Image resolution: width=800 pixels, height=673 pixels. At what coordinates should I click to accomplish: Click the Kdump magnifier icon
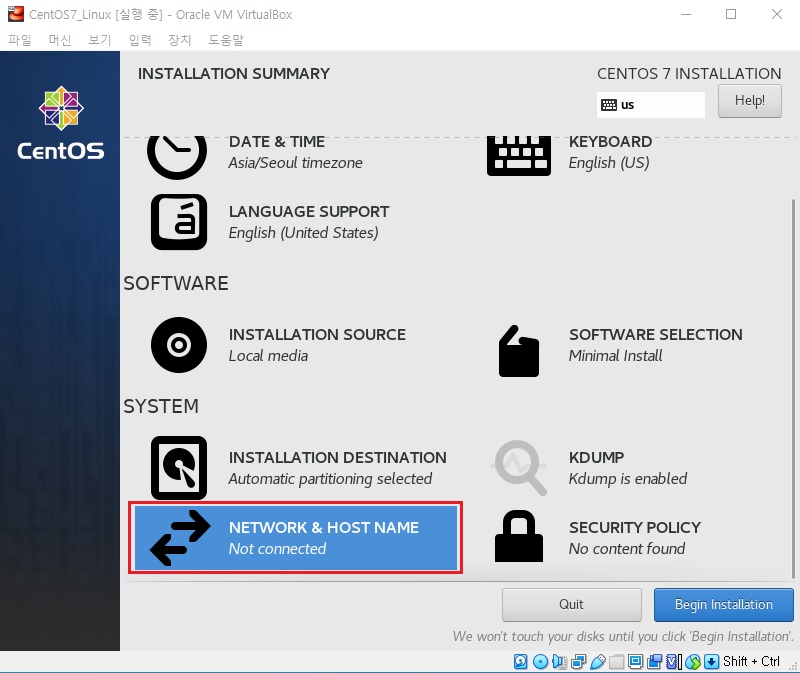pyautogui.click(x=519, y=468)
